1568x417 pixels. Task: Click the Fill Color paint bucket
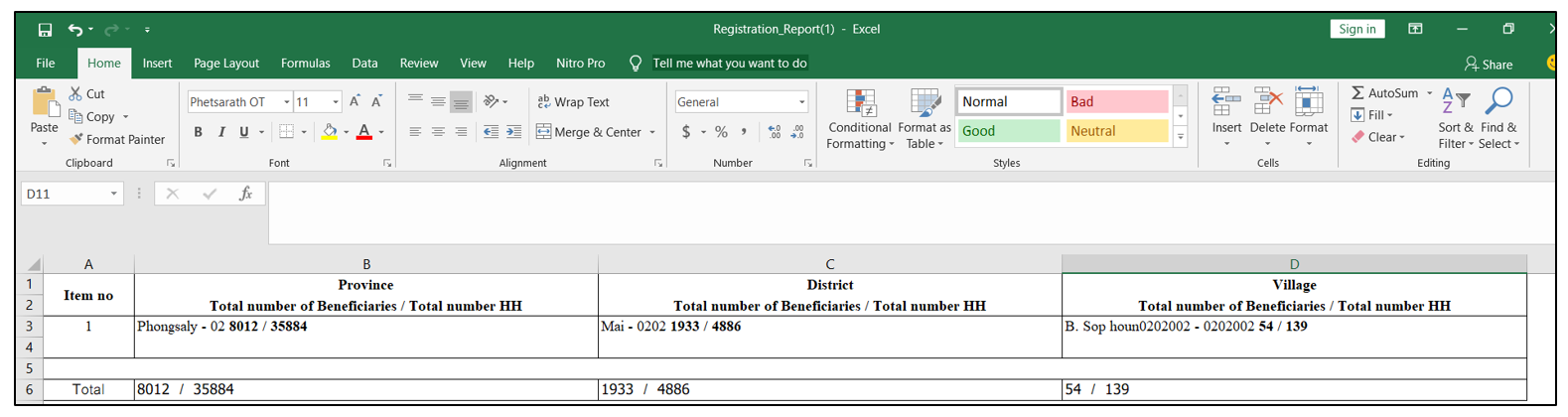point(330,132)
